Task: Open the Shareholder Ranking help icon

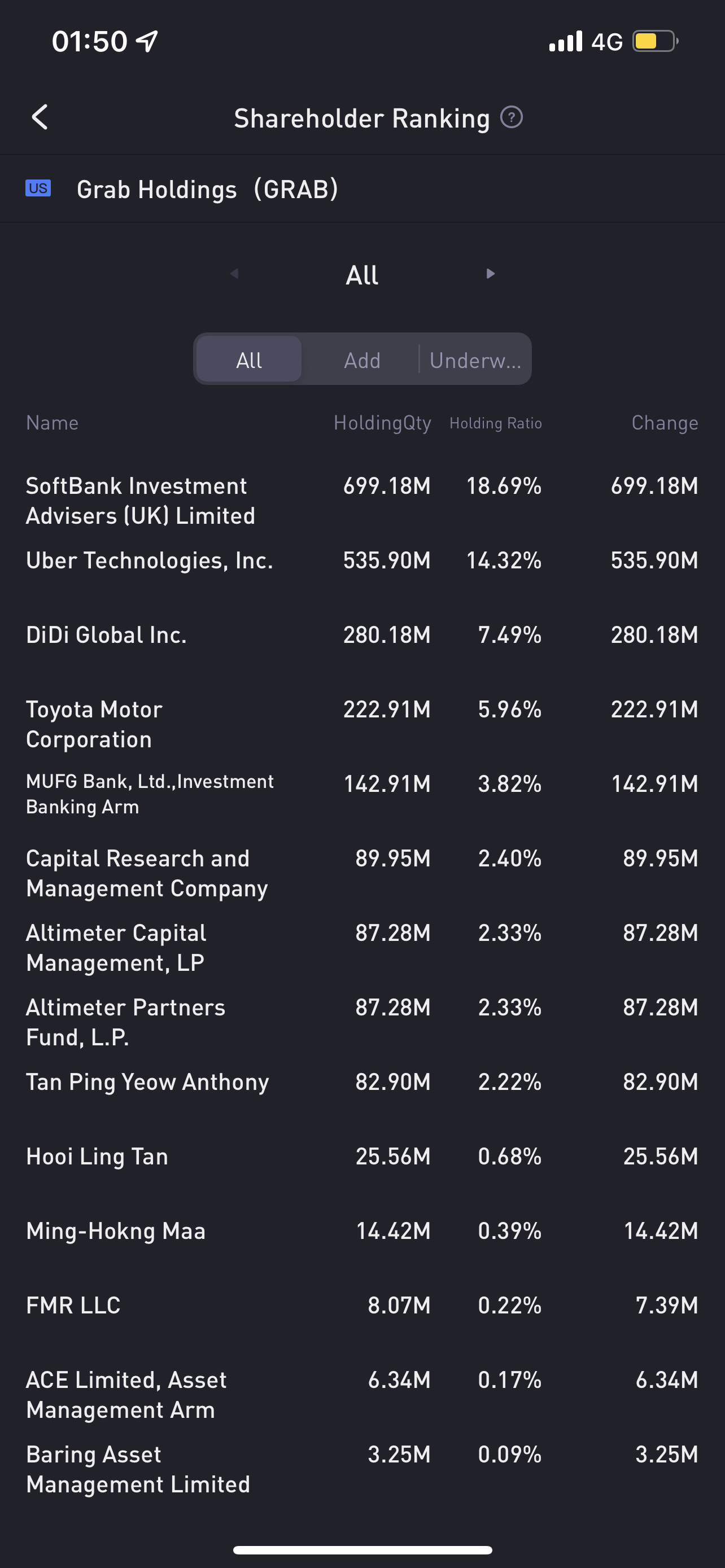Action: (512, 117)
